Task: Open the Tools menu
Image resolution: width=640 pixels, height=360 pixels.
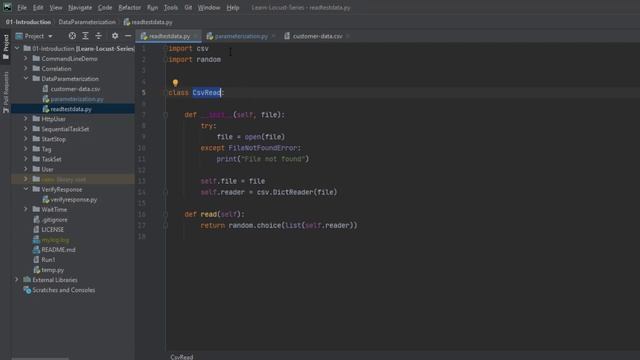Action: coord(171,8)
